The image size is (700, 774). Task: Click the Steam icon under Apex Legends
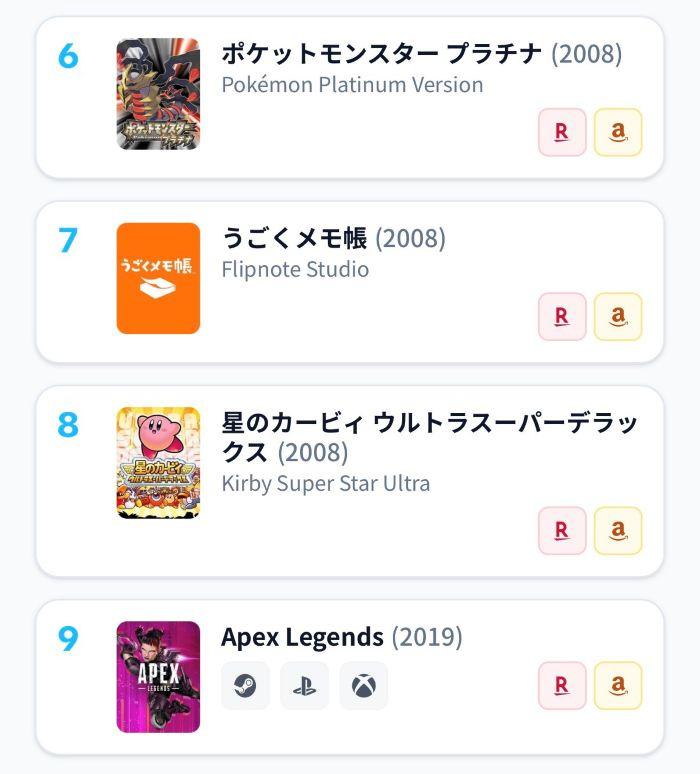[x=245, y=686]
